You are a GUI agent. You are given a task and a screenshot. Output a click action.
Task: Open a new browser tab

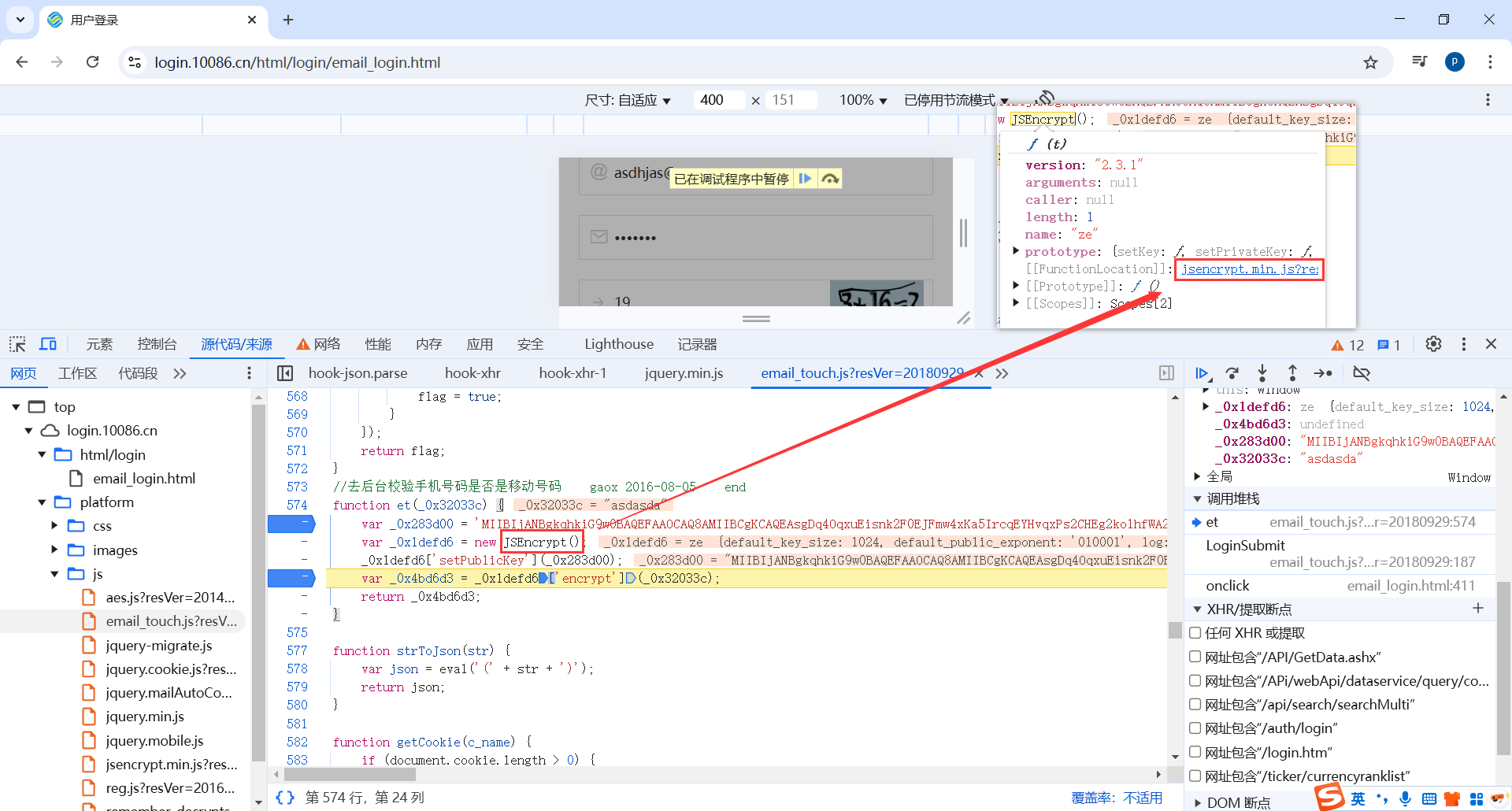[x=288, y=20]
